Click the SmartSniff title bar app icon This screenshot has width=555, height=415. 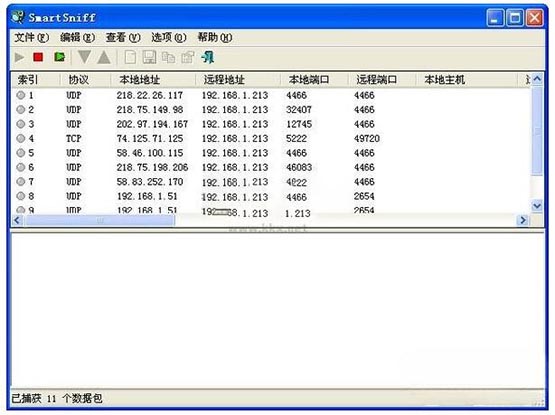pyautogui.click(x=18, y=17)
